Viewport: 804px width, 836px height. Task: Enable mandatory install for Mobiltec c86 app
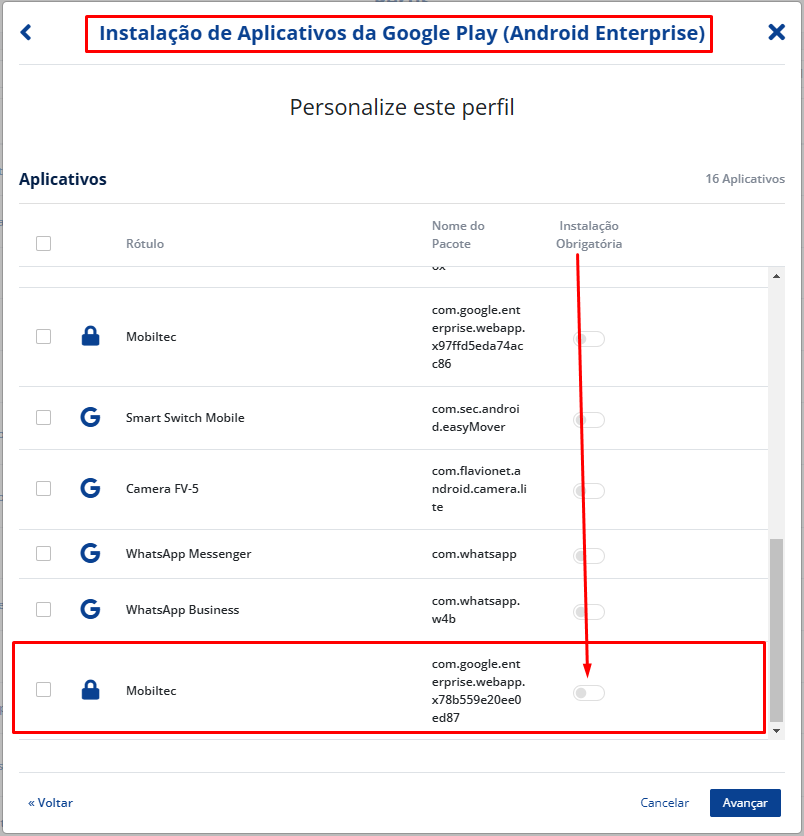589,339
